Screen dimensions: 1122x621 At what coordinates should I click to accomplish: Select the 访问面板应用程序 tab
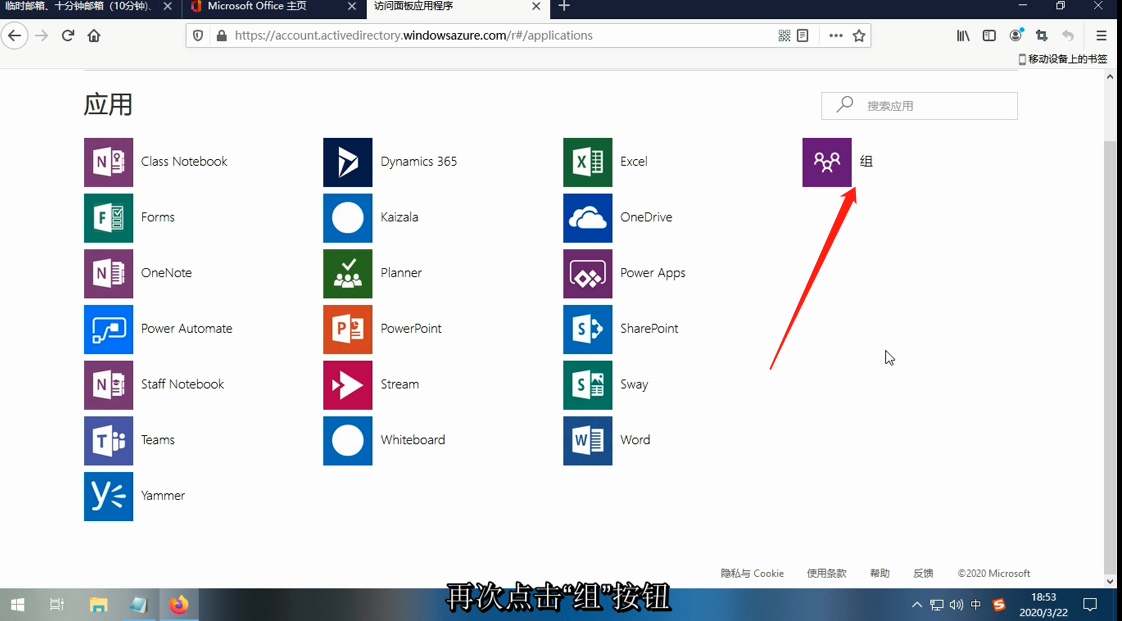point(457,6)
